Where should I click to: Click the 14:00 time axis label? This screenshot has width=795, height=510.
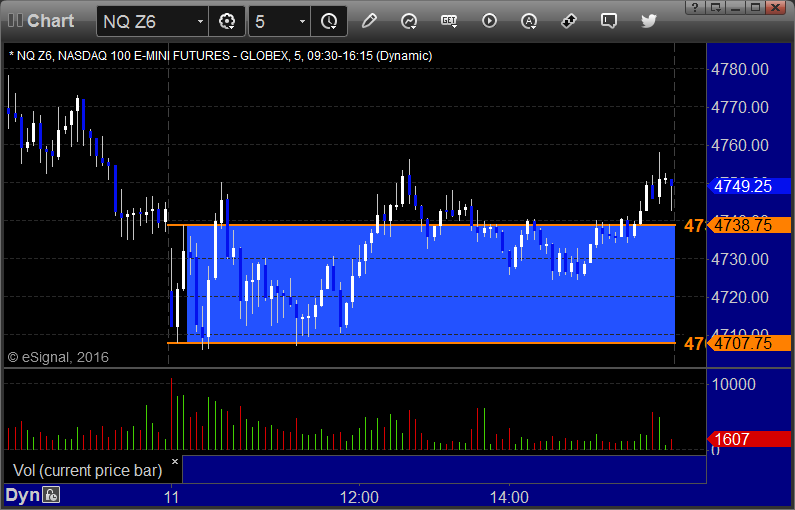[x=510, y=497]
